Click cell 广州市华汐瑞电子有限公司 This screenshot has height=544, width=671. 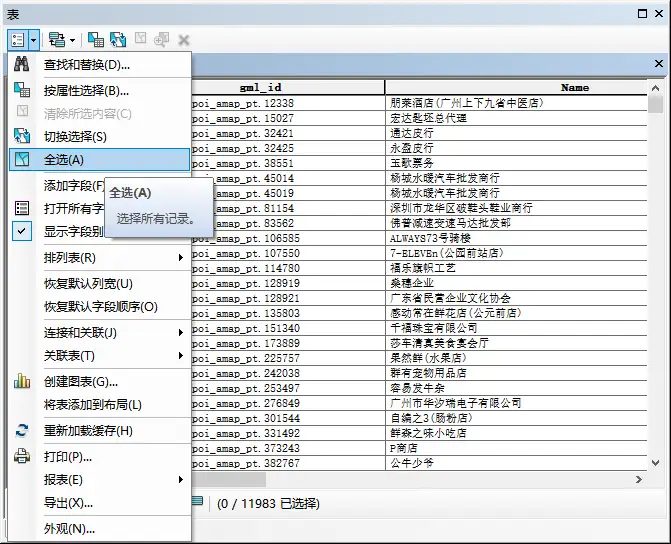516,403
